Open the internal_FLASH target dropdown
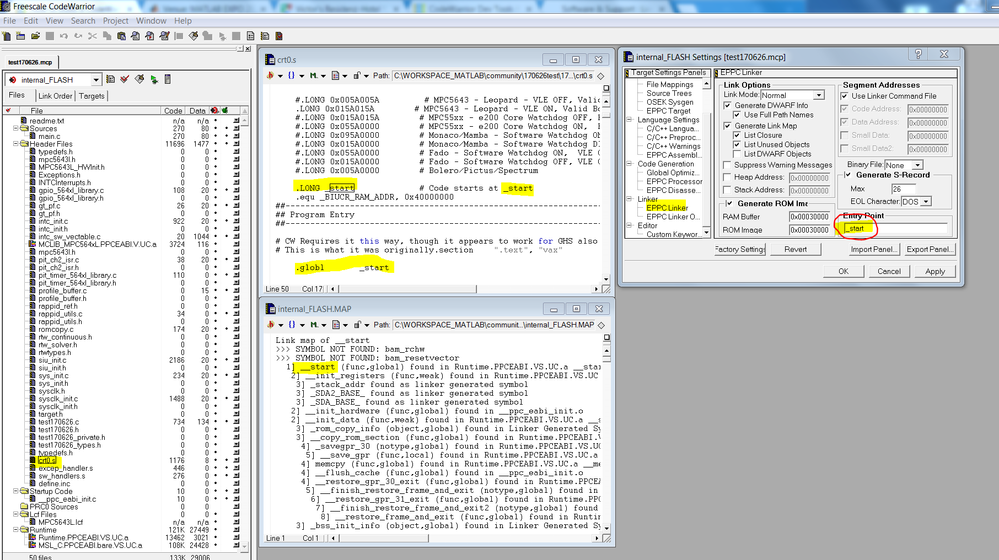This screenshot has width=999, height=560. 96,80
